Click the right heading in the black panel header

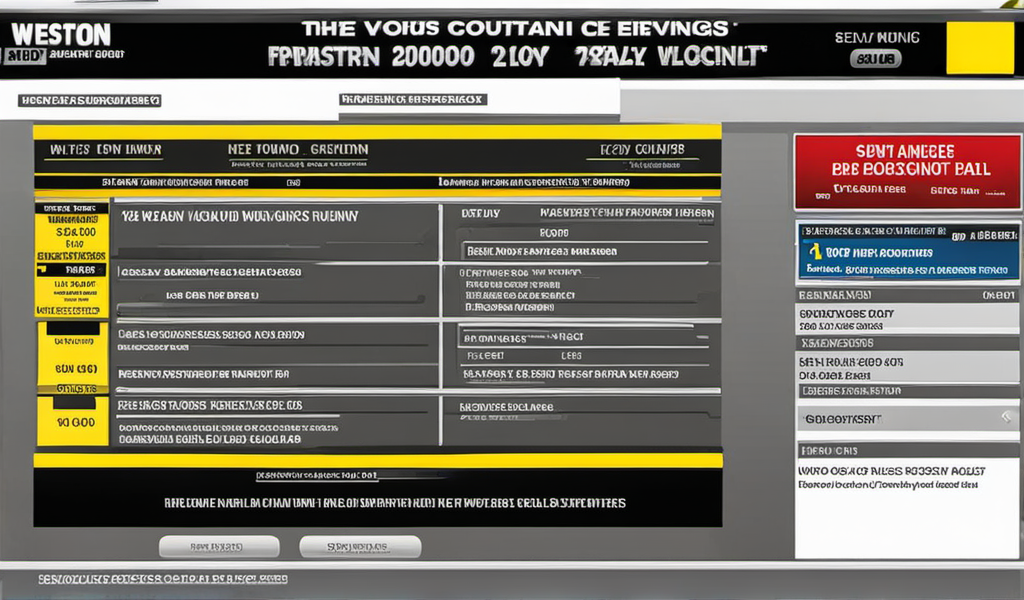click(642, 150)
